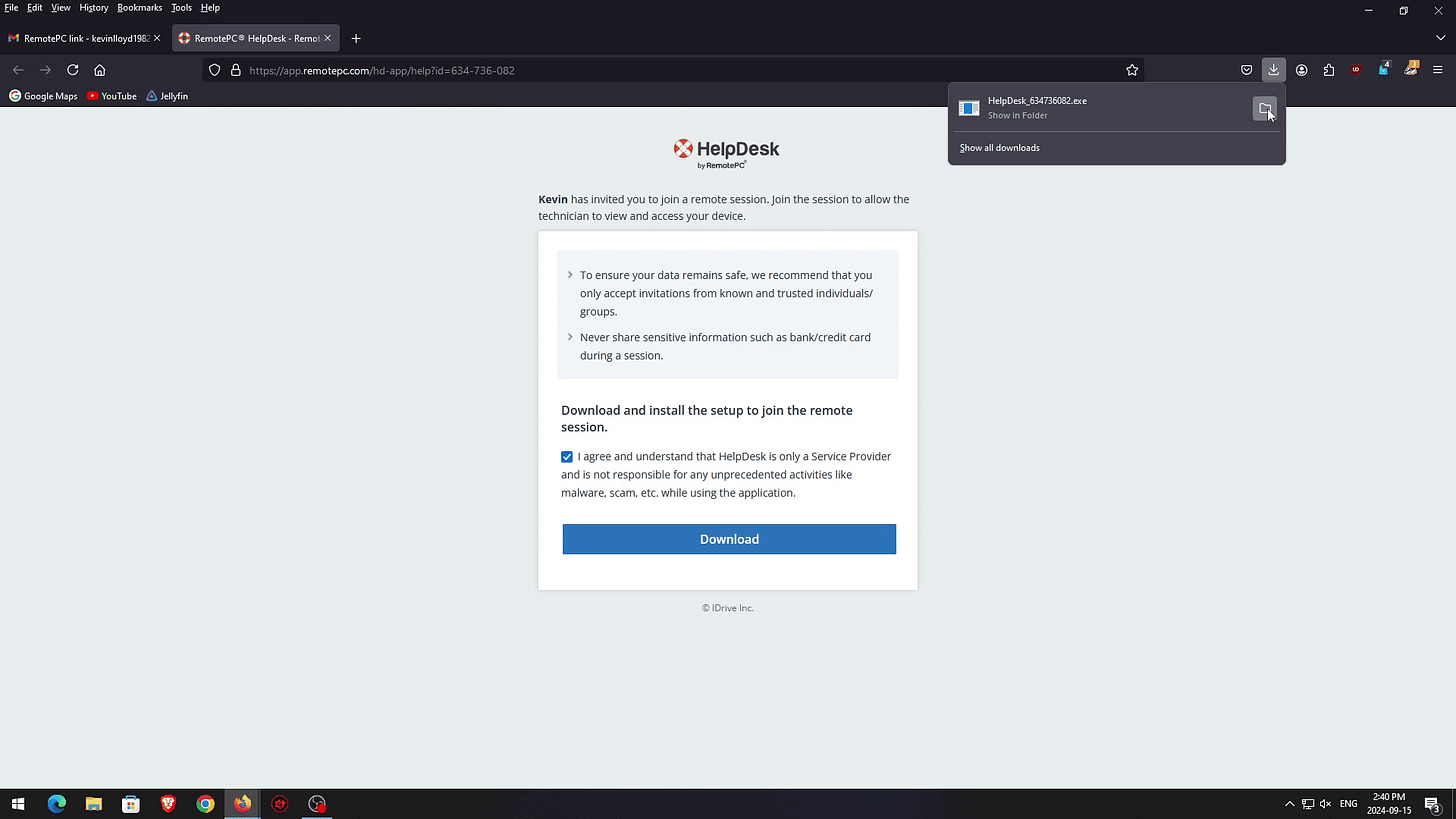Open the blue extension with badge 4
This screenshot has width=1456, height=819.
[x=1383, y=70]
